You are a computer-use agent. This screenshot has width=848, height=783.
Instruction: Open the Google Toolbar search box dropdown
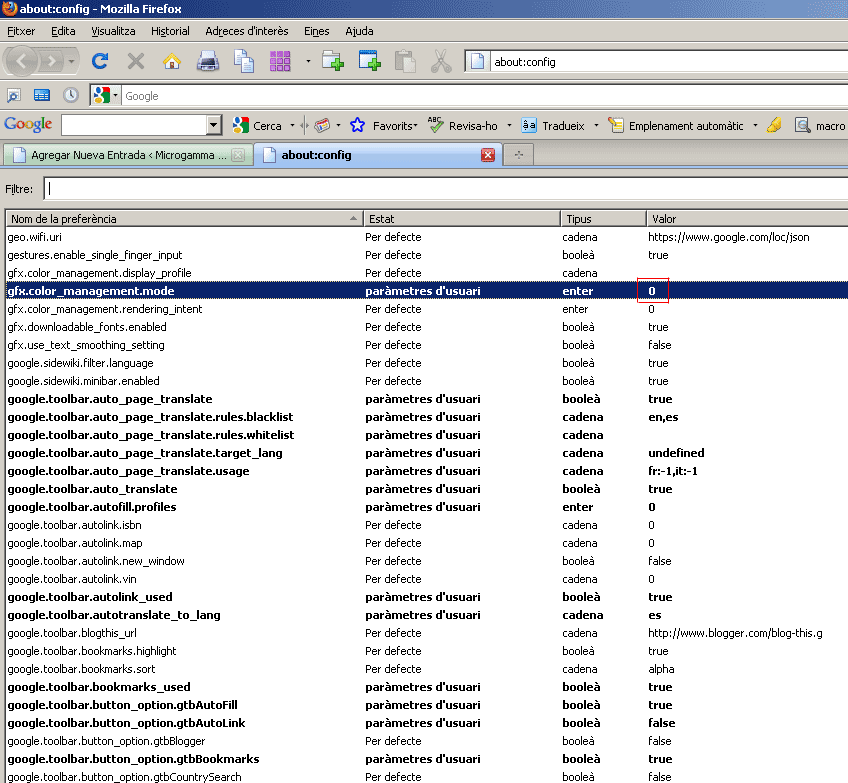click(214, 125)
